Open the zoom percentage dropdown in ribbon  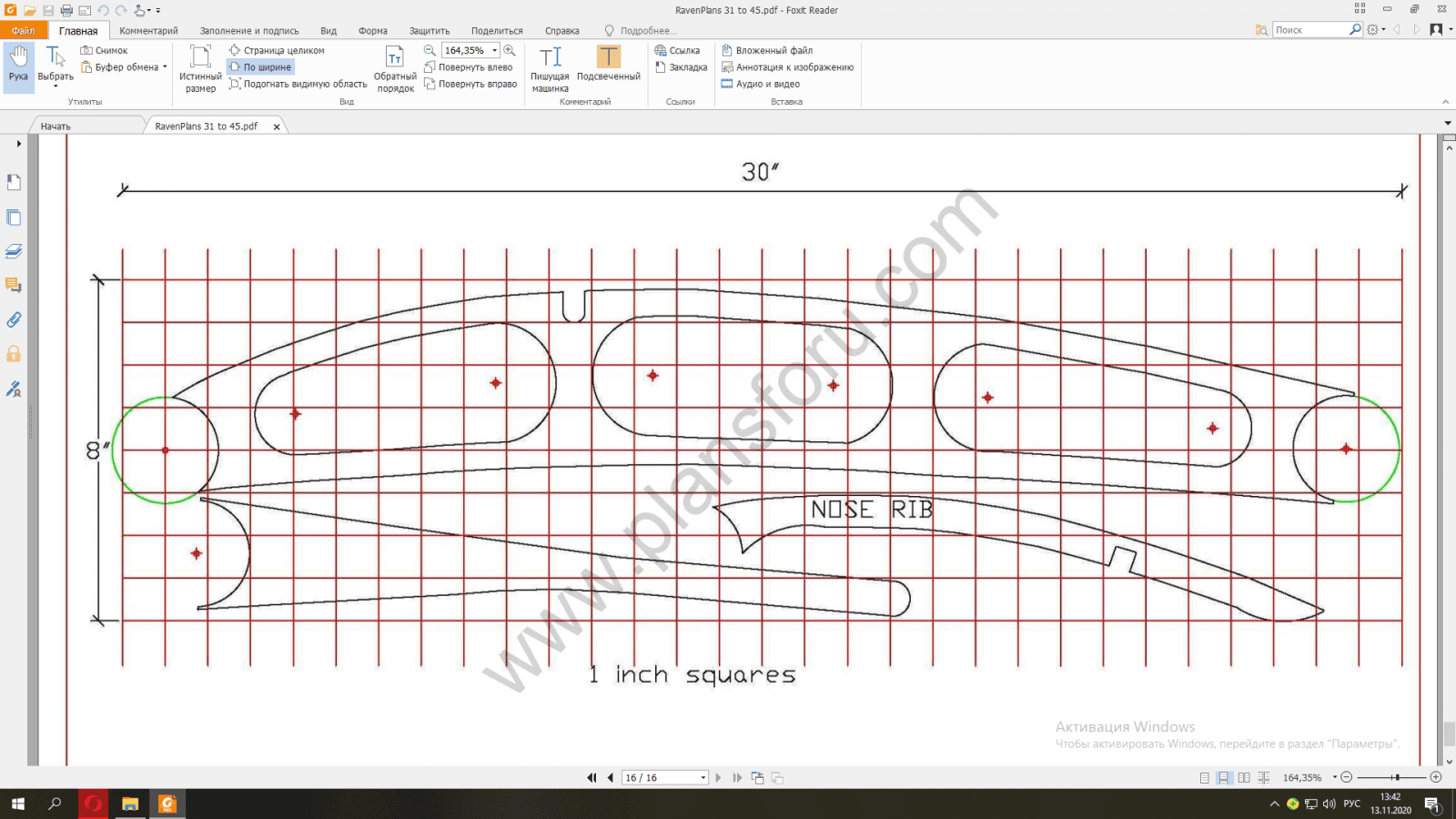[495, 51]
